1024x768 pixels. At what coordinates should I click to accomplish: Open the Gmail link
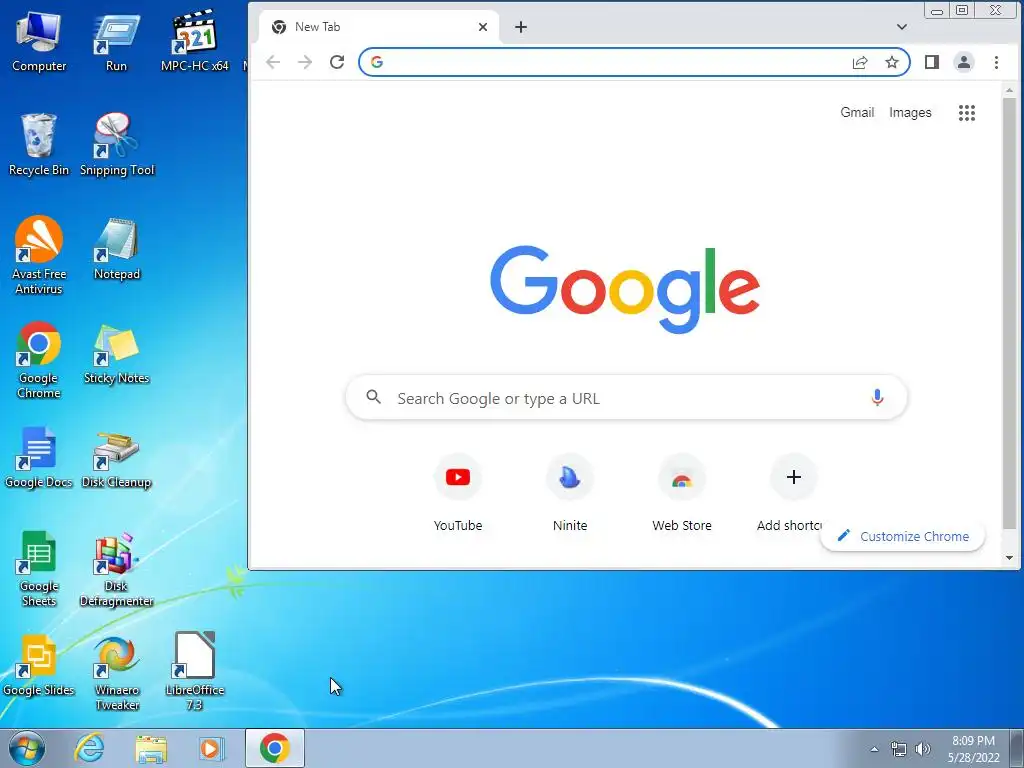click(857, 112)
